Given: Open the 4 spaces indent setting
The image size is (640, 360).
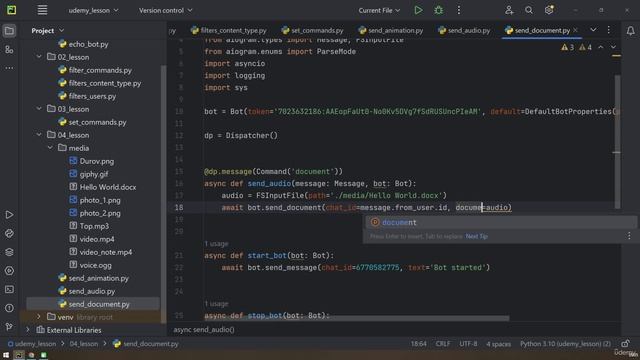Looking at the screenshot, I should point(498,344).
